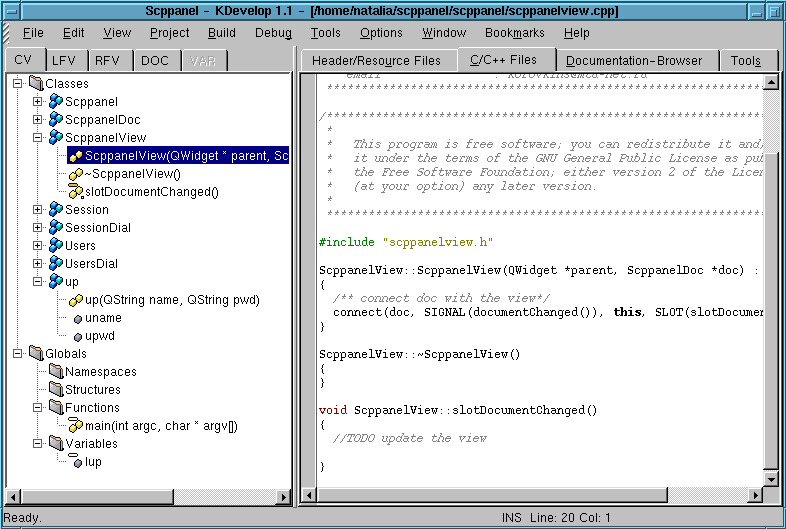Open the Bookmarks menu
The image size is (786, 529).
[x=514, y=33]
